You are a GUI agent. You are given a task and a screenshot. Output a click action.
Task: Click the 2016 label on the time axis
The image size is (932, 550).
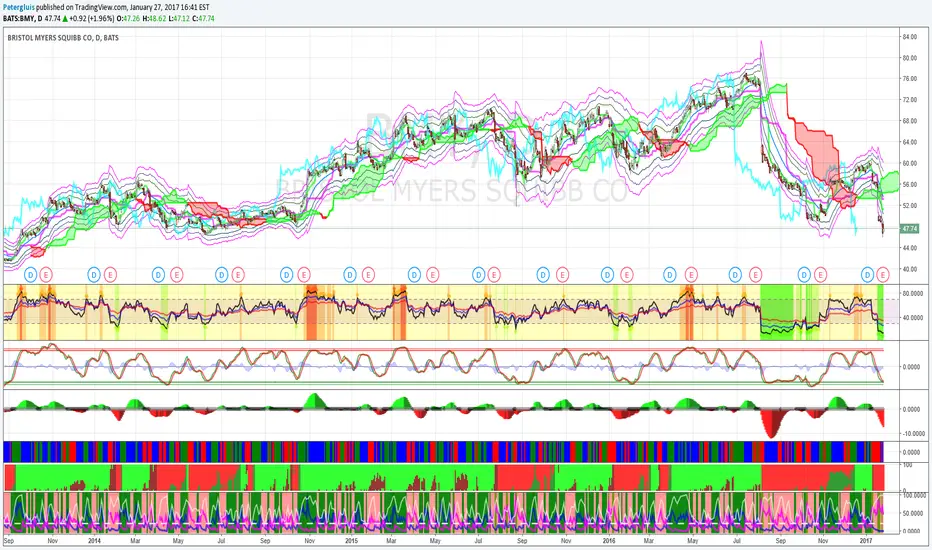click(608, 541)
